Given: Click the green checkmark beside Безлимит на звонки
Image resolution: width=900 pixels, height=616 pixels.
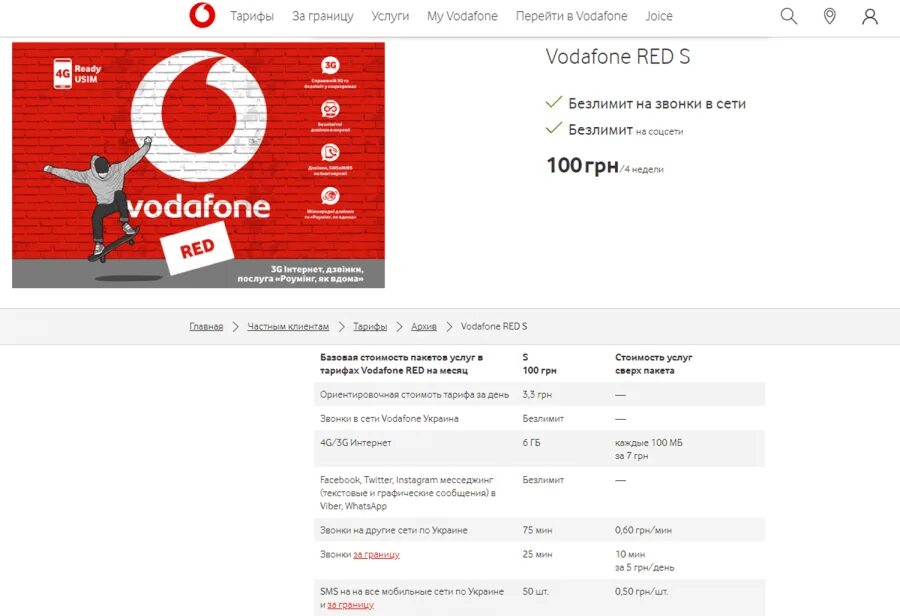Looking at the screenshot, I should tap(554, 103).
